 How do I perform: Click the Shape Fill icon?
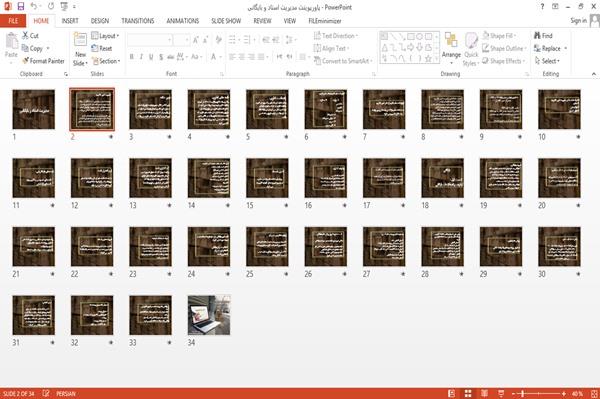coord(486,36)
